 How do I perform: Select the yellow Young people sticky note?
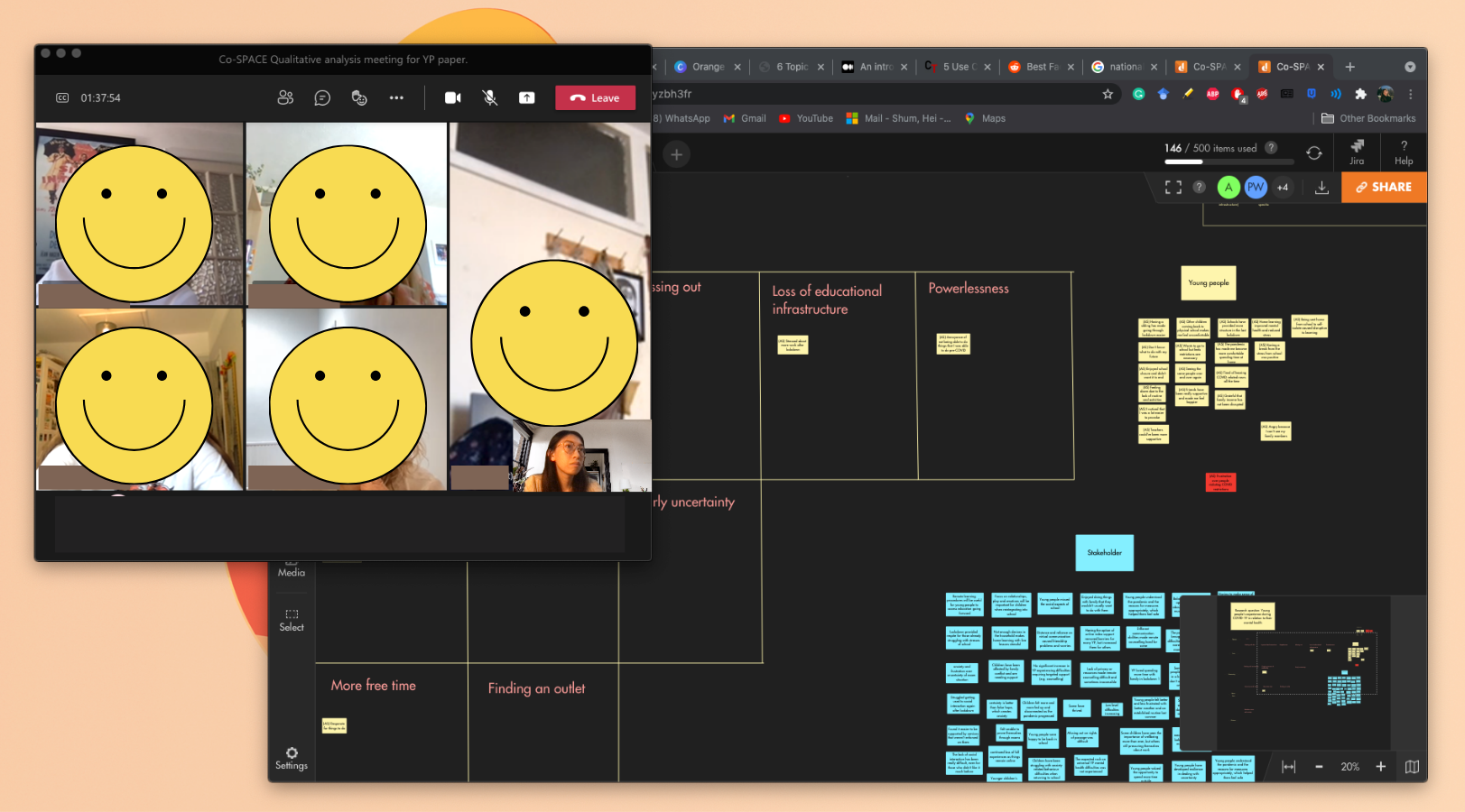1208,282
